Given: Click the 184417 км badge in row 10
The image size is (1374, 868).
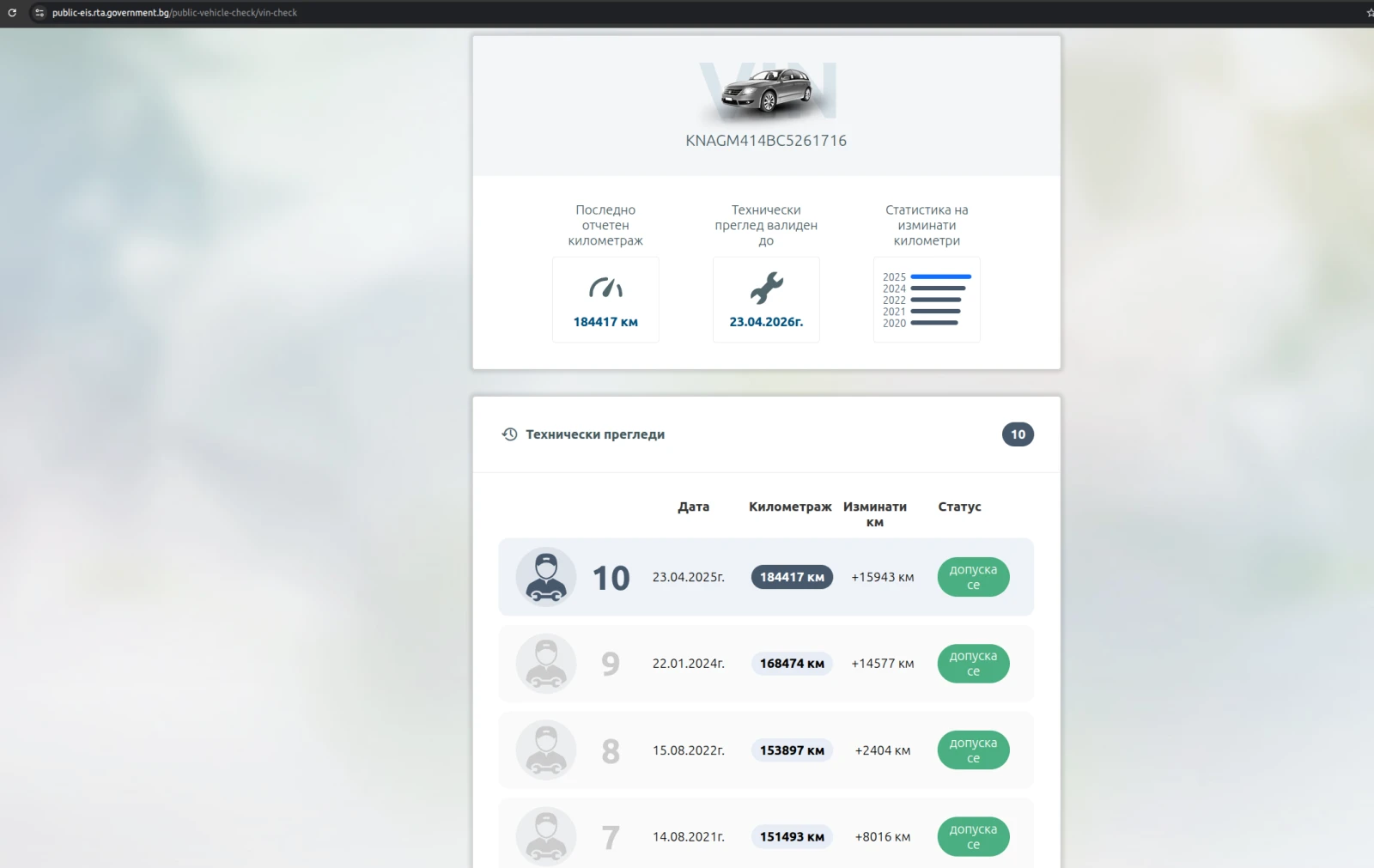Looking at the screenshot, I should pos(792,577).
